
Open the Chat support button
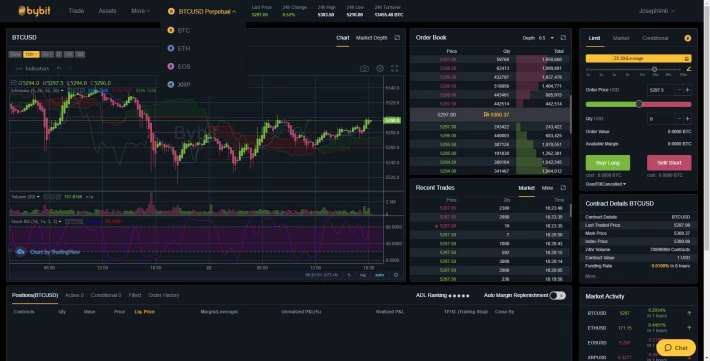(x=676, y=347)
